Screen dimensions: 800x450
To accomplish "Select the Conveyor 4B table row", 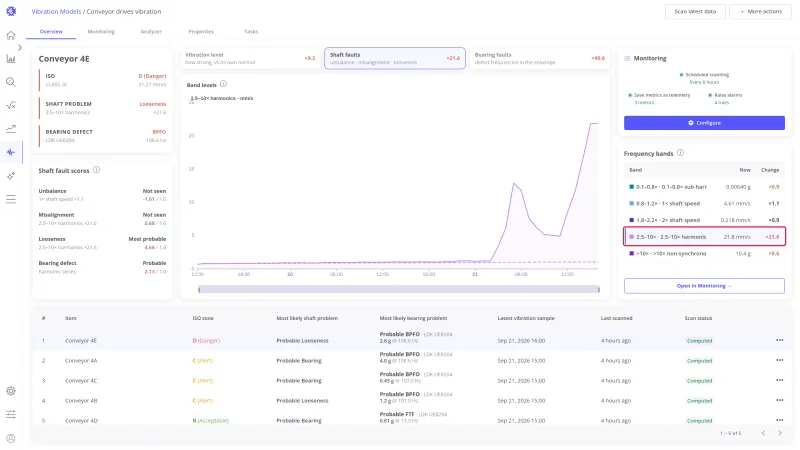I will [x=412, y=401].
